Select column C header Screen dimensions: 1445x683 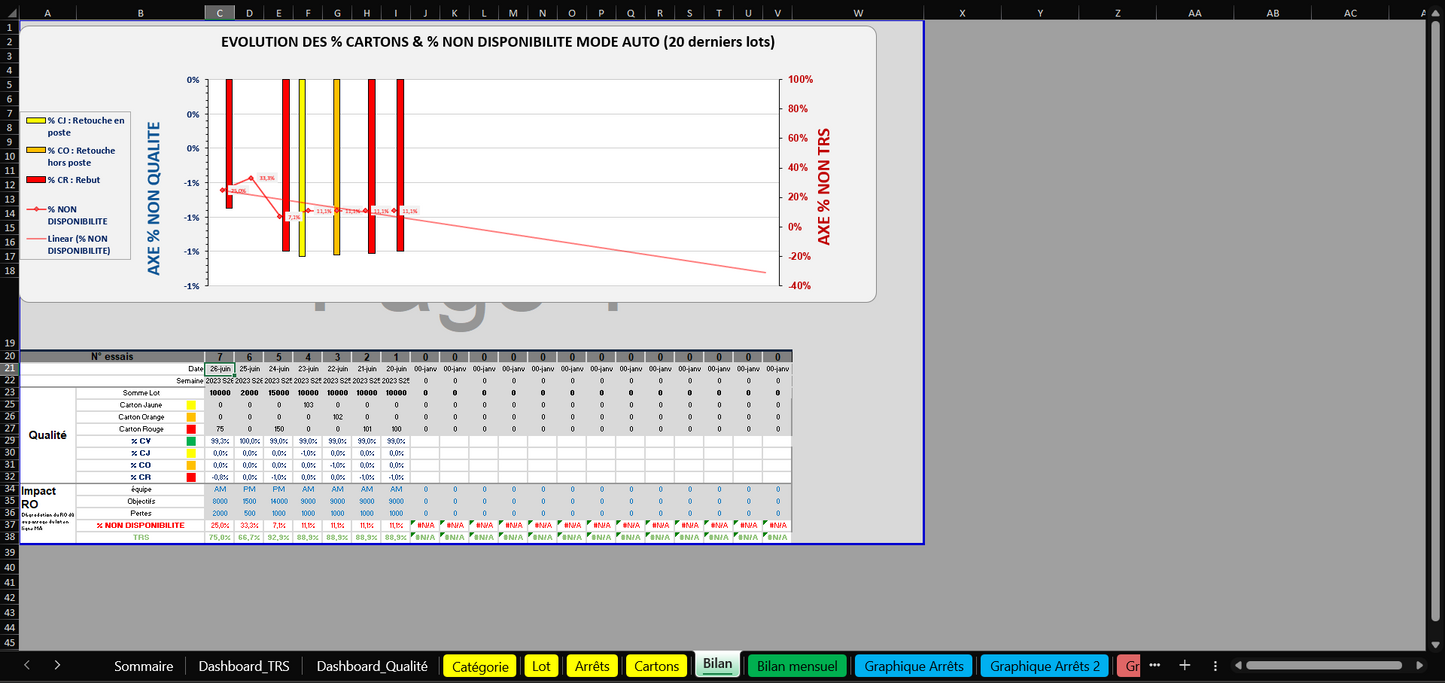220,12
